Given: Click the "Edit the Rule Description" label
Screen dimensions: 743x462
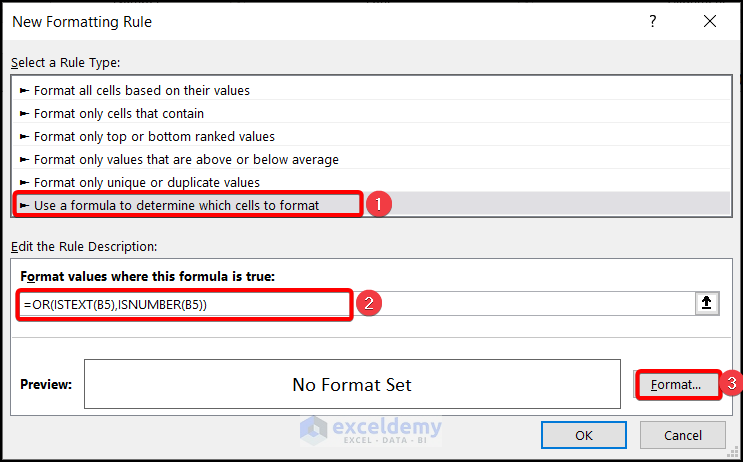Looking at the screenshot, I should (85, 246).
